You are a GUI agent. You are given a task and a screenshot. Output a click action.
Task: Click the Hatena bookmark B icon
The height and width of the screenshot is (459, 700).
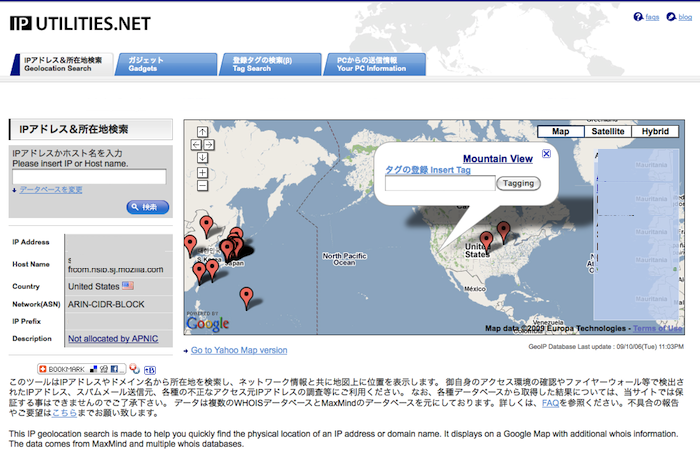point(150,370)
